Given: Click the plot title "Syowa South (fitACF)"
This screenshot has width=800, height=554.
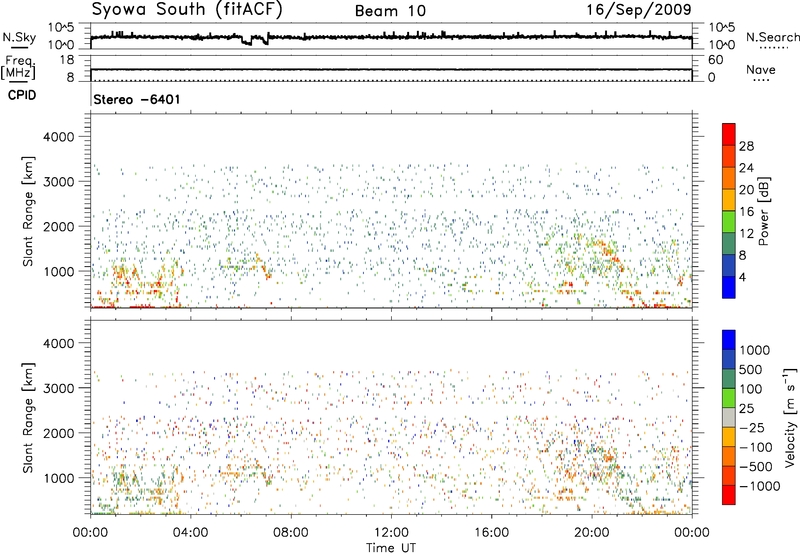Looking at the screenshot, I should click(187, 10).
